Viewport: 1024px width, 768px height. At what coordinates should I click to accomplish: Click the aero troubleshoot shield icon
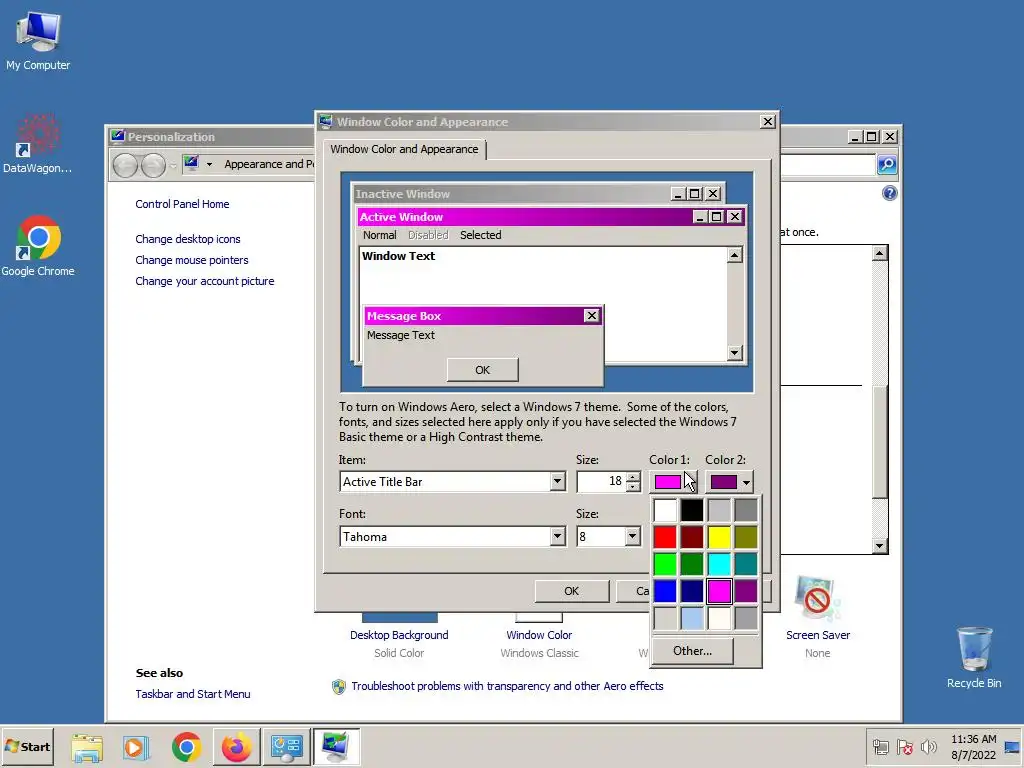coord(338,686)
